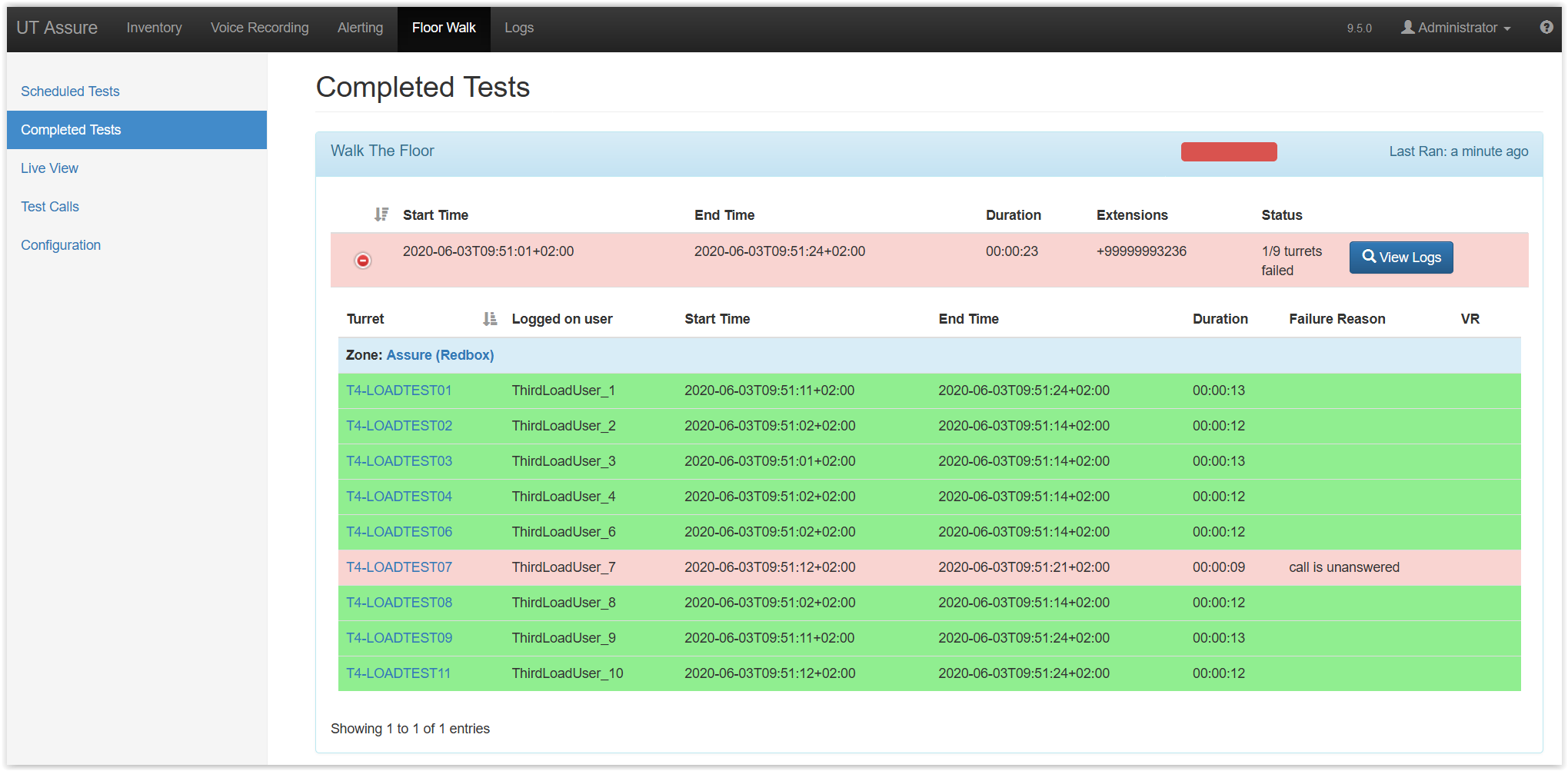Open Live View in sidebar
This screenshot has width=1568, height=771.
click(49, 168)
